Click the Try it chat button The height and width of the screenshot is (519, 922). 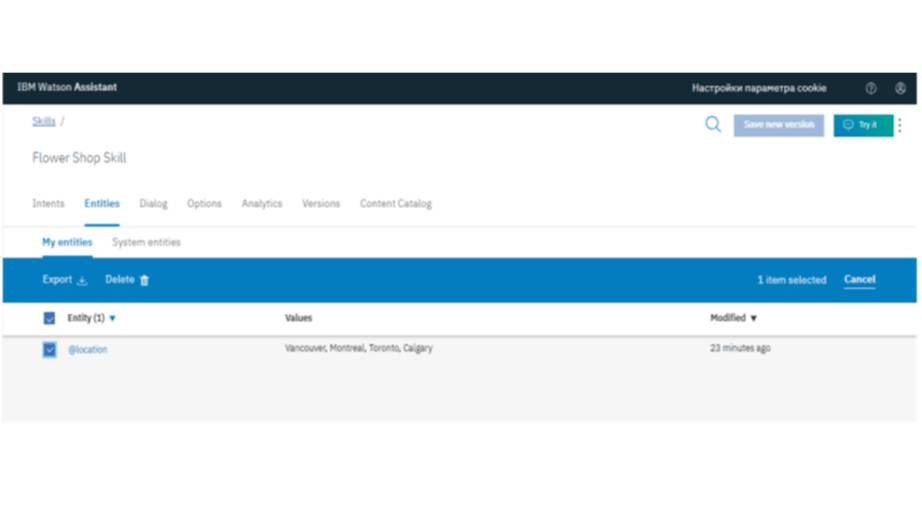[862, 126]
